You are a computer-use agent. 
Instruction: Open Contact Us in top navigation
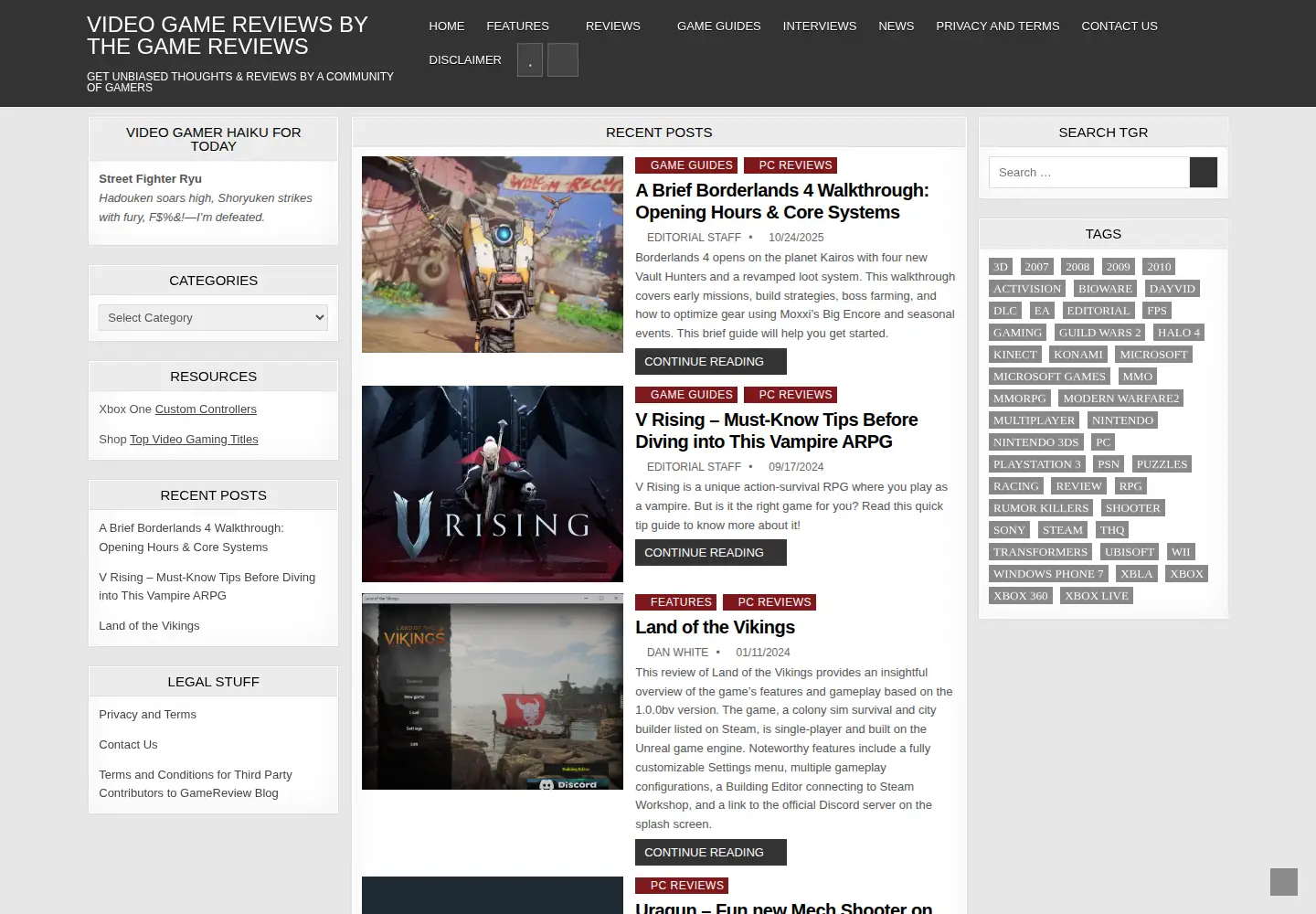click(1120, 26)
